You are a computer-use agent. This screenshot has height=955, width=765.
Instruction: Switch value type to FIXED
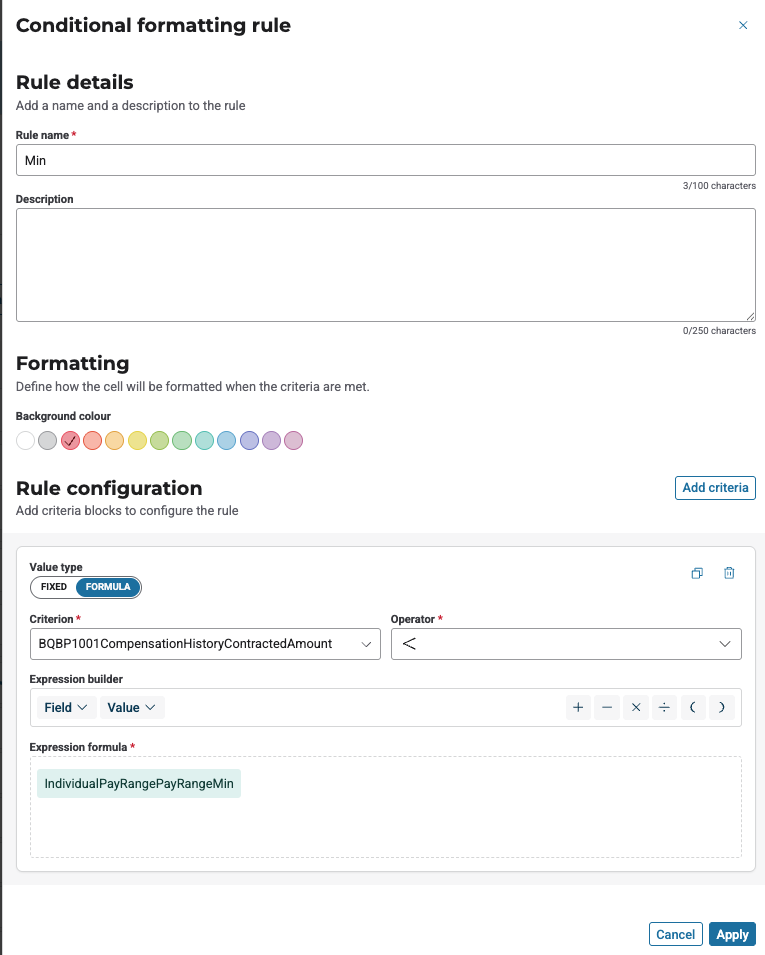pos(54,587)
